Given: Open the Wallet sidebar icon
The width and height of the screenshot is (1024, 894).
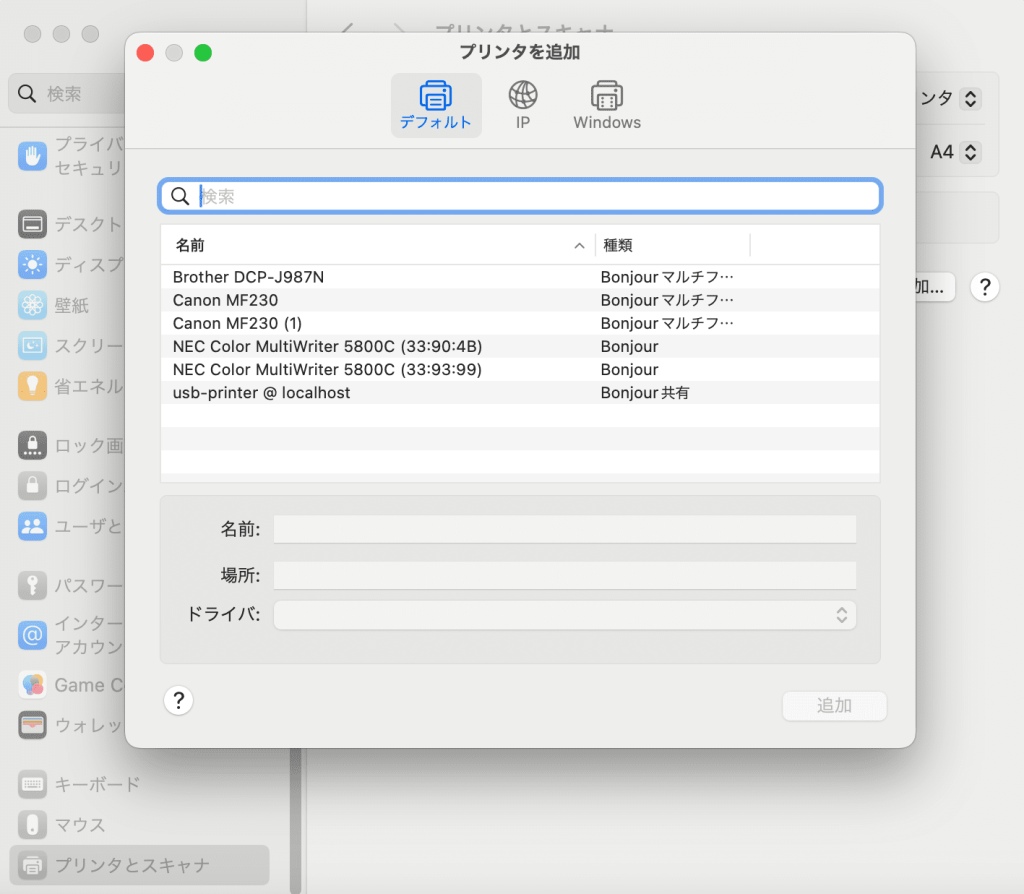Looking at the screenshot, I should coord(33,725).
